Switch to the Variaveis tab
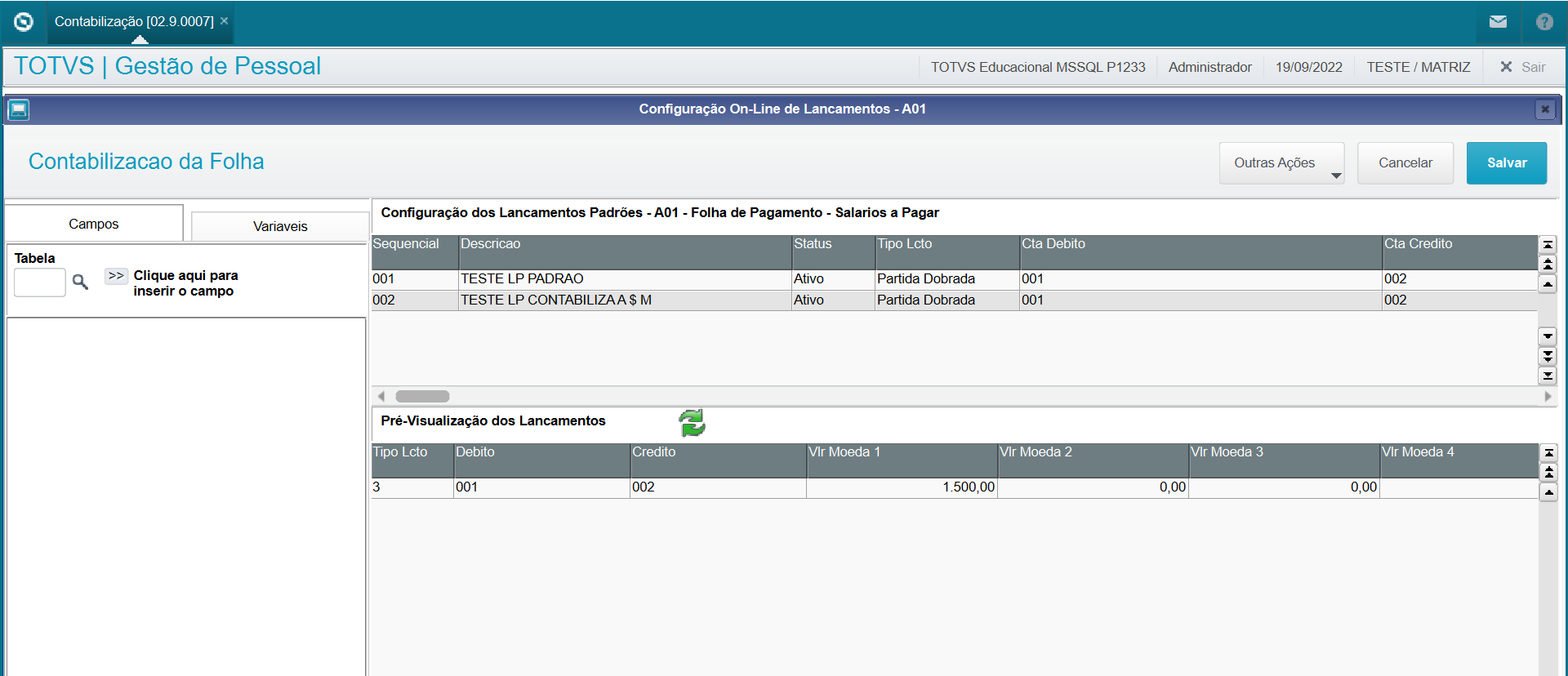Screen dimensions: 1568x676 point(280,227)
